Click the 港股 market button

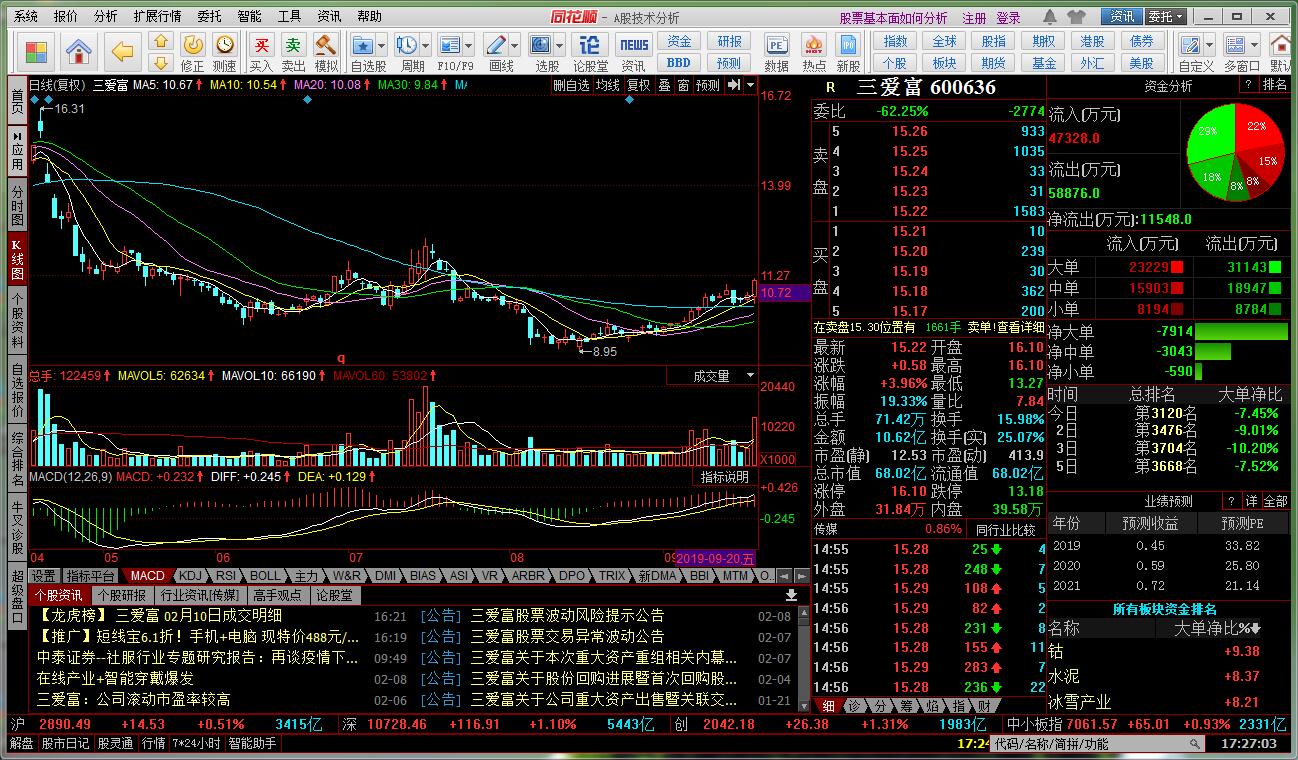[x=1093, y=41]
